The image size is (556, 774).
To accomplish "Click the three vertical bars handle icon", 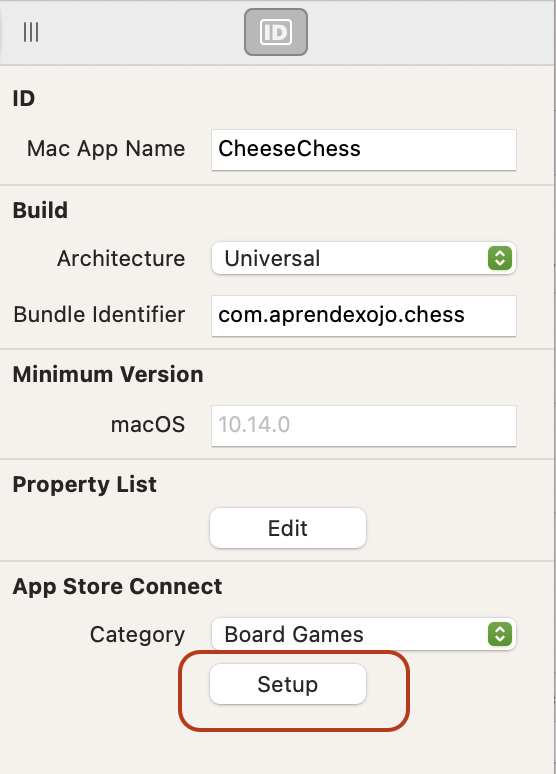I will coord(31,32).
